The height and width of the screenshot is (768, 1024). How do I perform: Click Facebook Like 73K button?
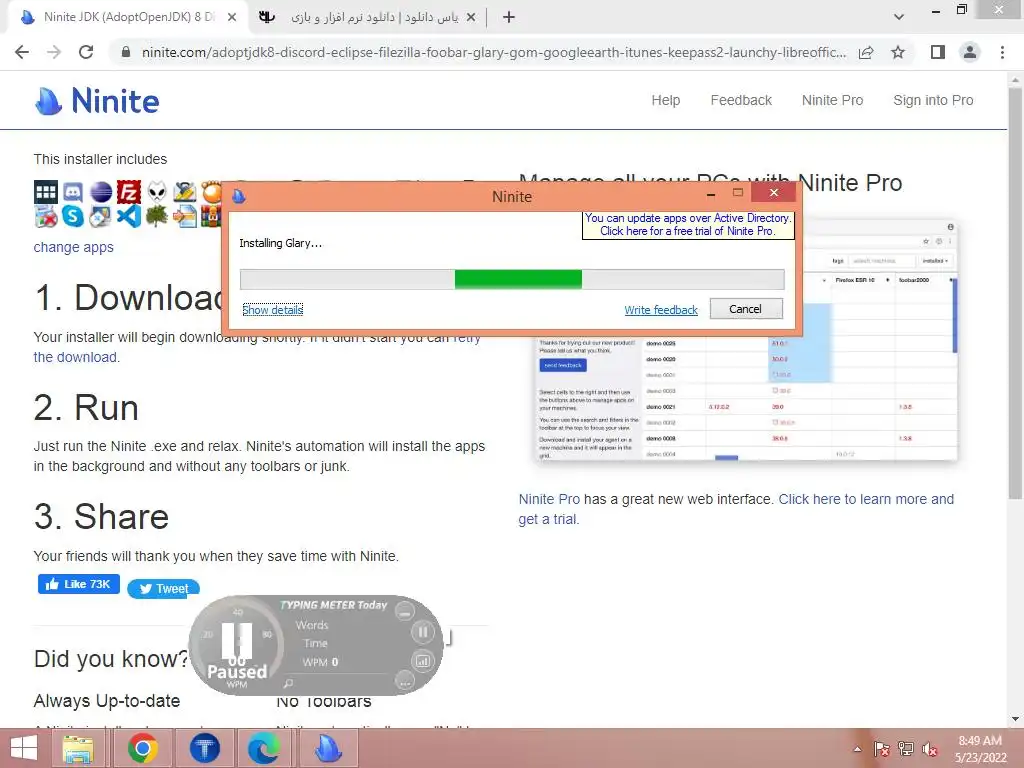coord(78,584)
